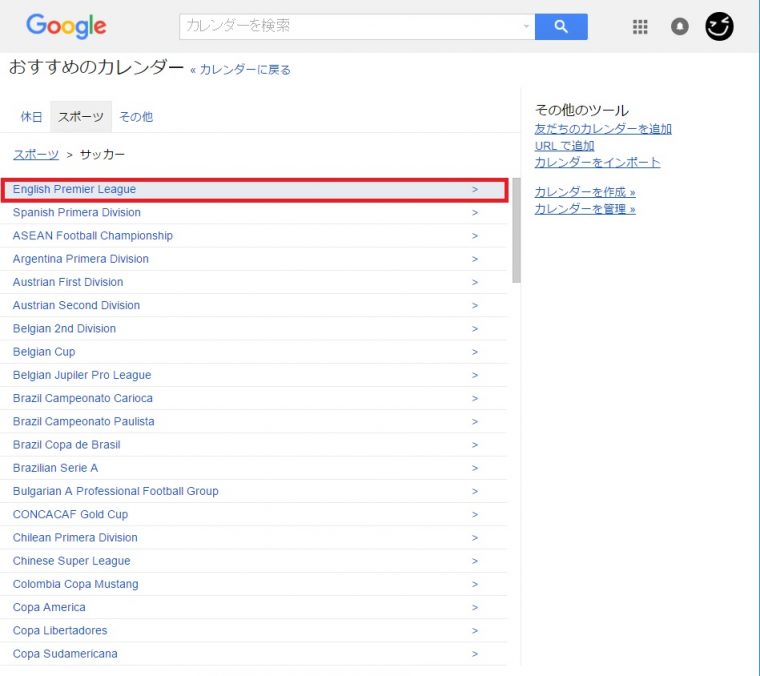Screen dimensions: 760x676
Task: Select Brazil Campeonato Carioca
Action: tap(254, 399)
